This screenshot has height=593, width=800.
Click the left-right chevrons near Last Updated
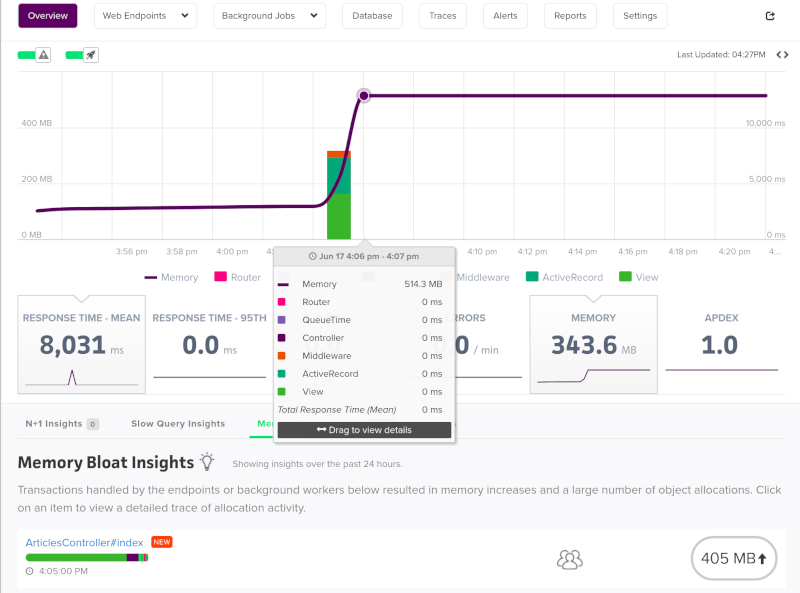(x=782, y=55)
